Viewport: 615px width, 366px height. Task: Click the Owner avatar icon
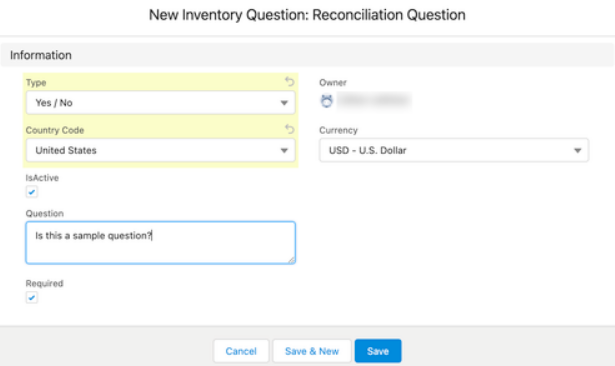[326, 101]
